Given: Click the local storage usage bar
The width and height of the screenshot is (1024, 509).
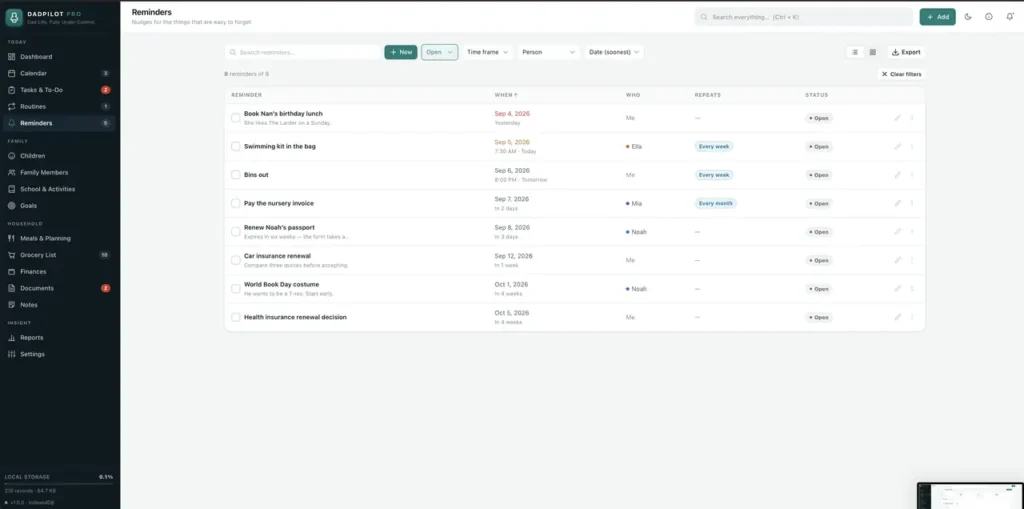Looking at the screenshot, I should (x=59, y=484).
